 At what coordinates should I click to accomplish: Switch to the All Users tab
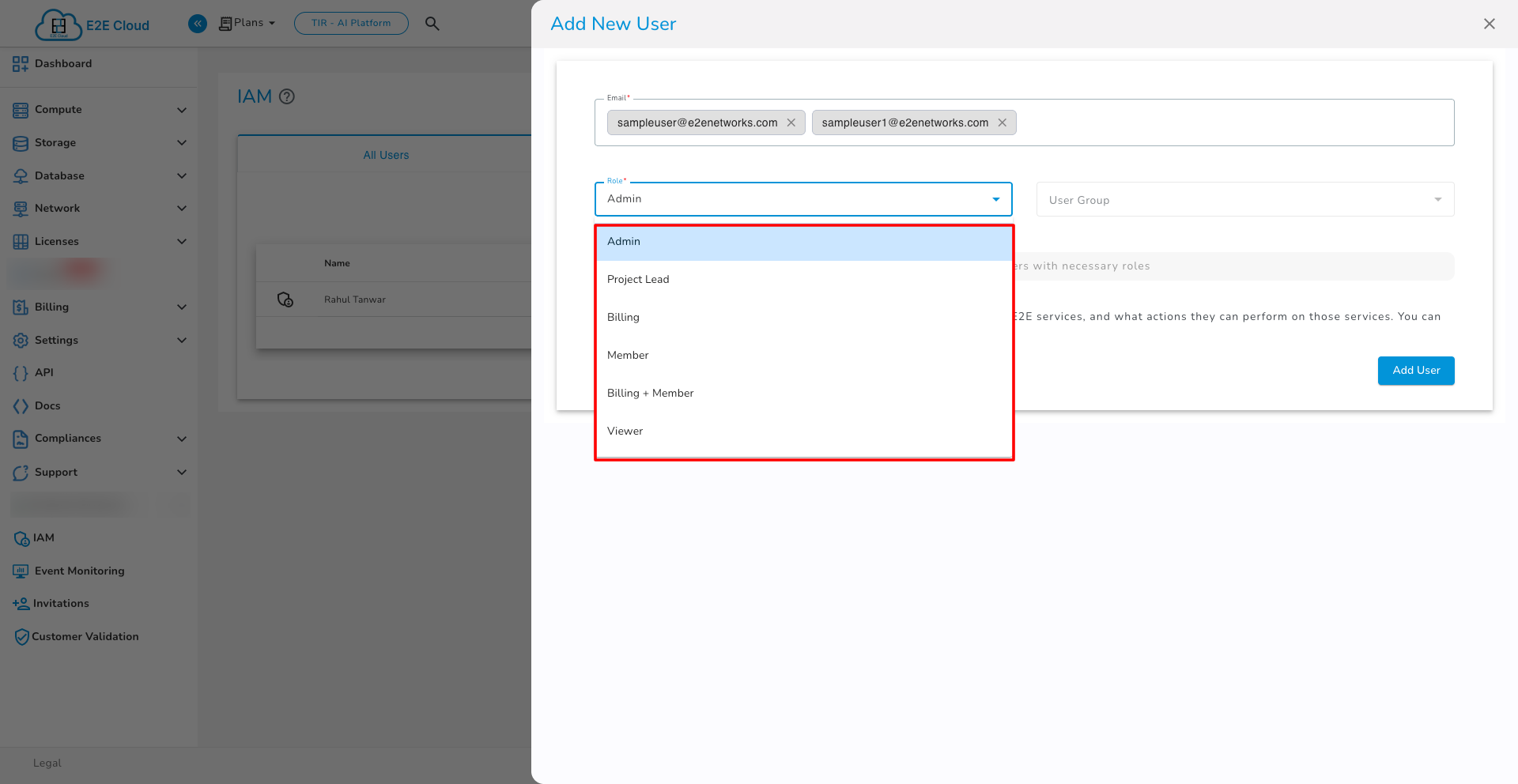click(x=386, y=155)
